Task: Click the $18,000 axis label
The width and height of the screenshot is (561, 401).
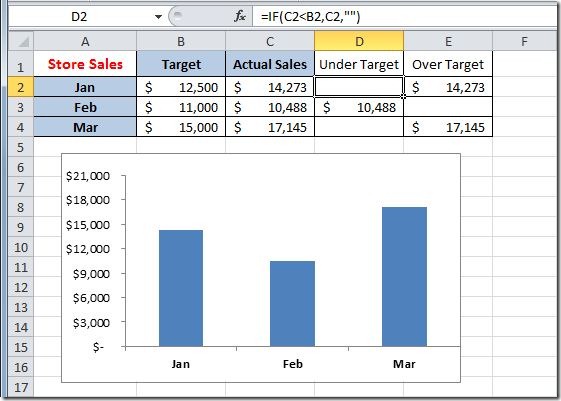Action: pos(88,200)
